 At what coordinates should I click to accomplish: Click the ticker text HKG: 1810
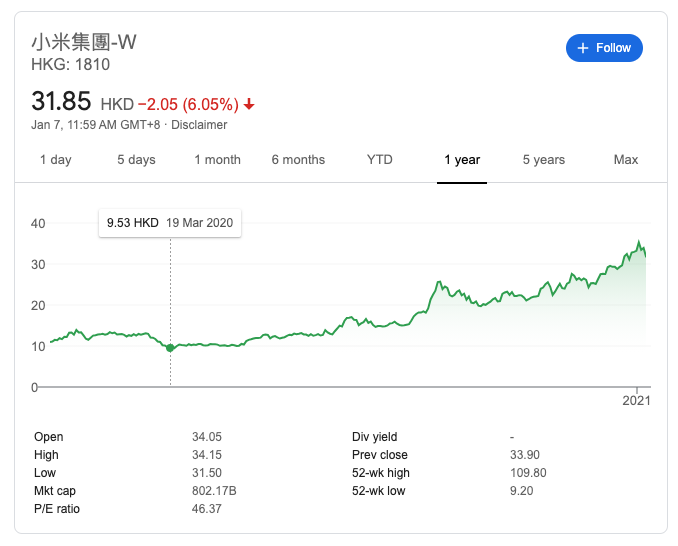70,64
